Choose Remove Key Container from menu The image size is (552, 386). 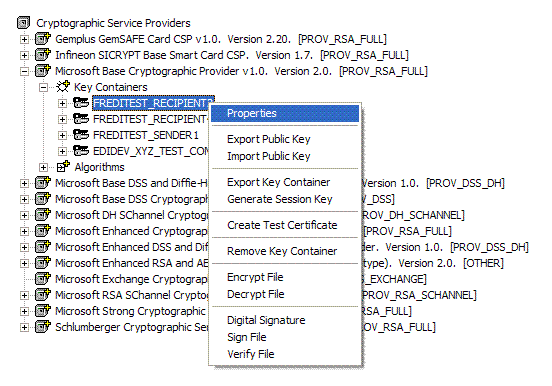point(282,251)
